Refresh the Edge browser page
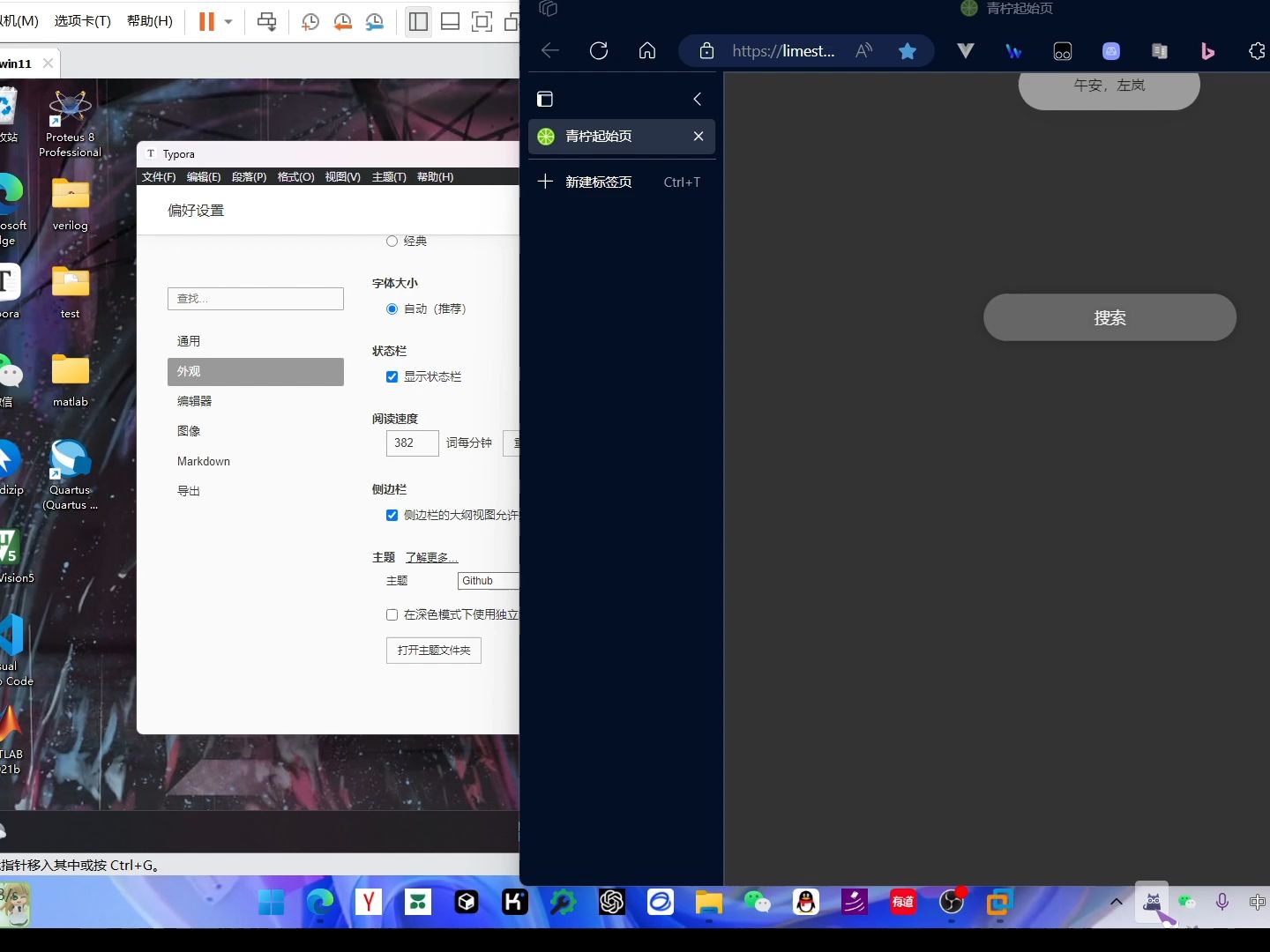 point(599,50)
